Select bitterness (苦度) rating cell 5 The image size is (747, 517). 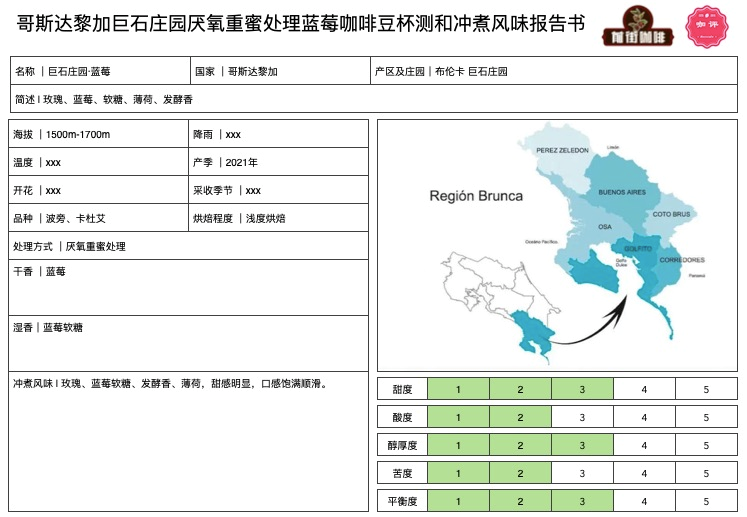(x=706, y=473)
